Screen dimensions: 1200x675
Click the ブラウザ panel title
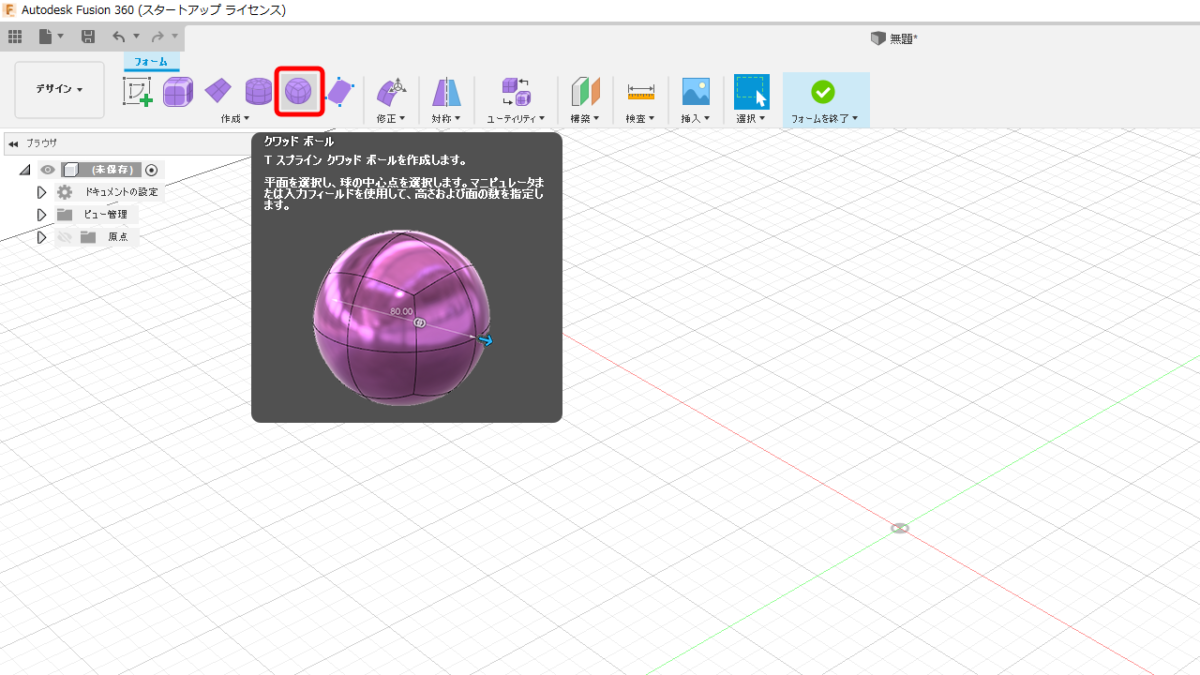point(42,143)
